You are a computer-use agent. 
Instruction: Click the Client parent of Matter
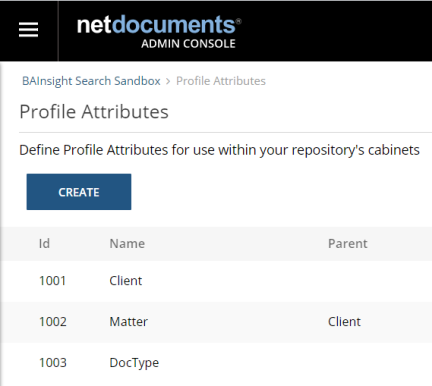pyautogui.click(x=344, y=322)
